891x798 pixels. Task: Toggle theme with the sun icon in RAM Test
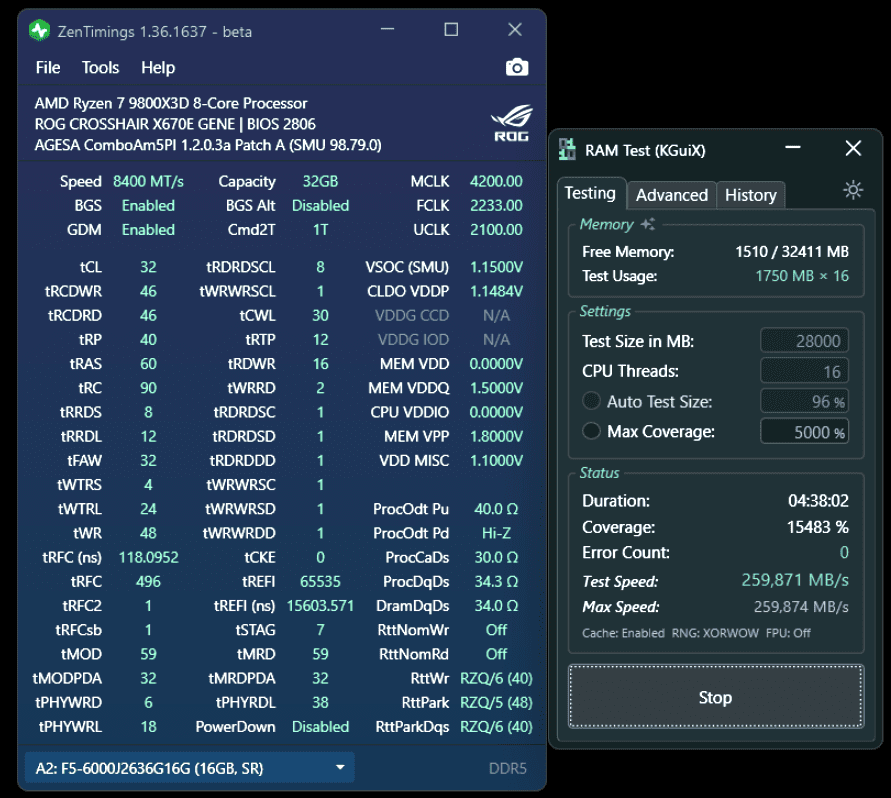point(852,190)
